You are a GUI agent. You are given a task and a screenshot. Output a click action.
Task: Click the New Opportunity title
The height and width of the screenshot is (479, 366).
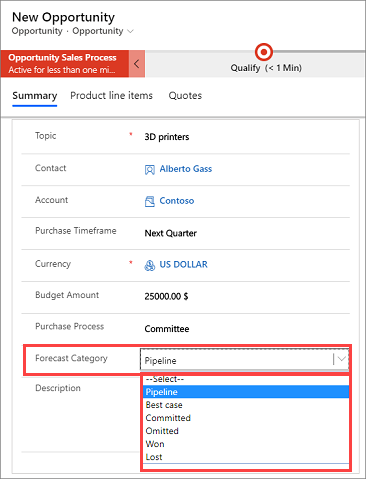click(63, 17)
